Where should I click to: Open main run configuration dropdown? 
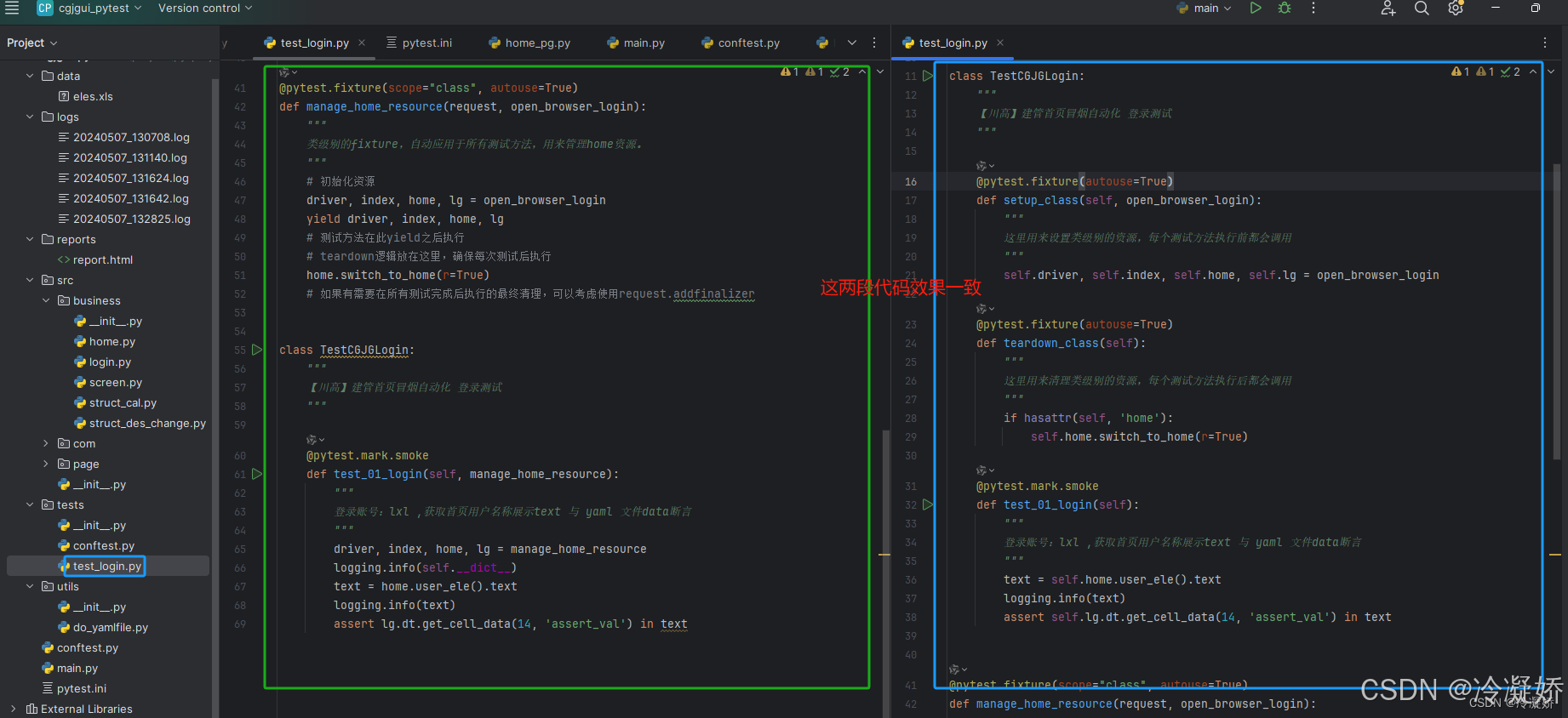1205,8
